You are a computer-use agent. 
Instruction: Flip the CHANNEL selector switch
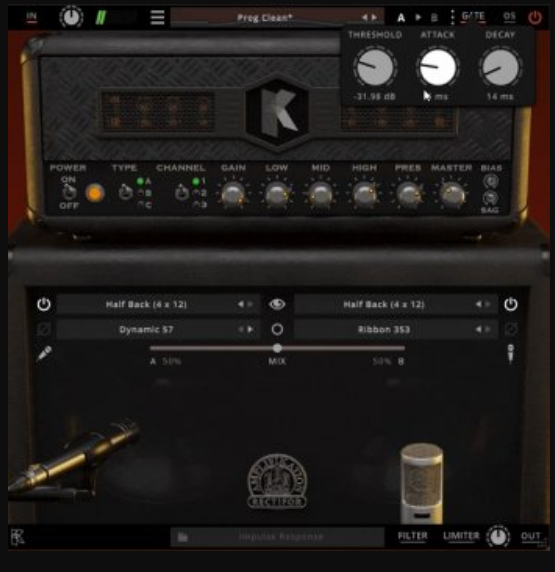pyautogui.click(x=182, y=192)
